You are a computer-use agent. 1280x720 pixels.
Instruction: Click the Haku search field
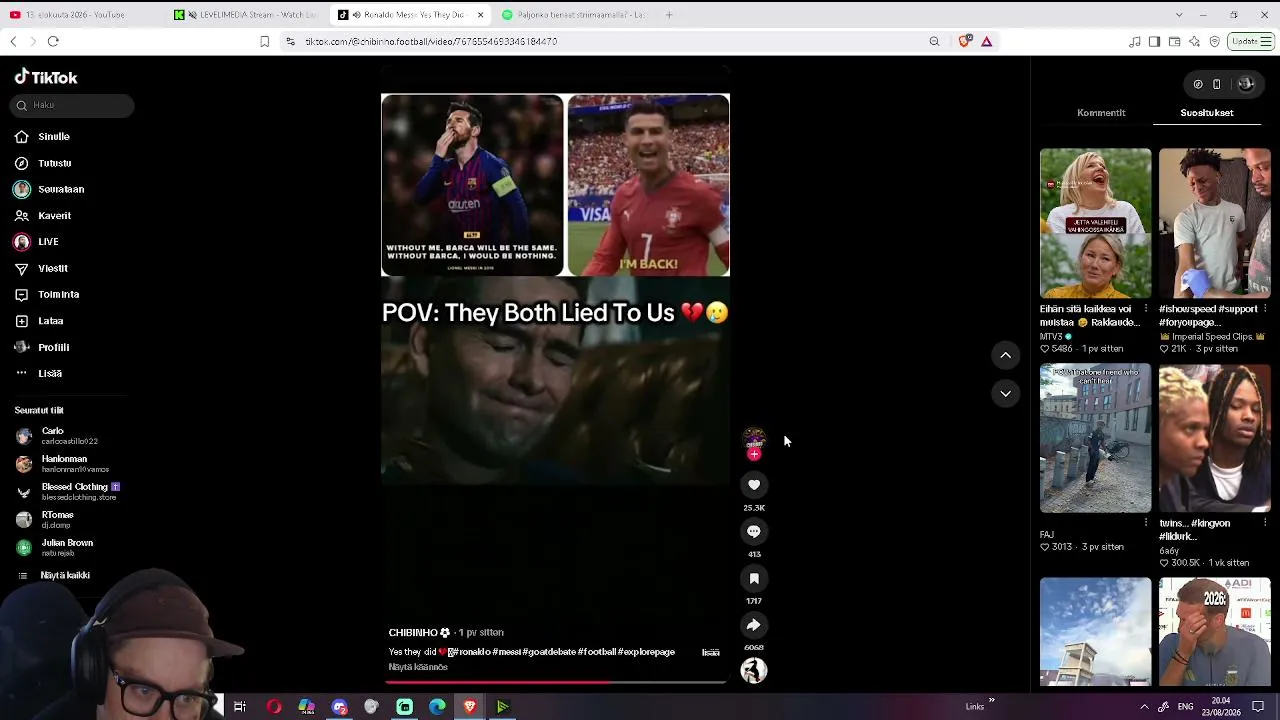tap(73, 105)
